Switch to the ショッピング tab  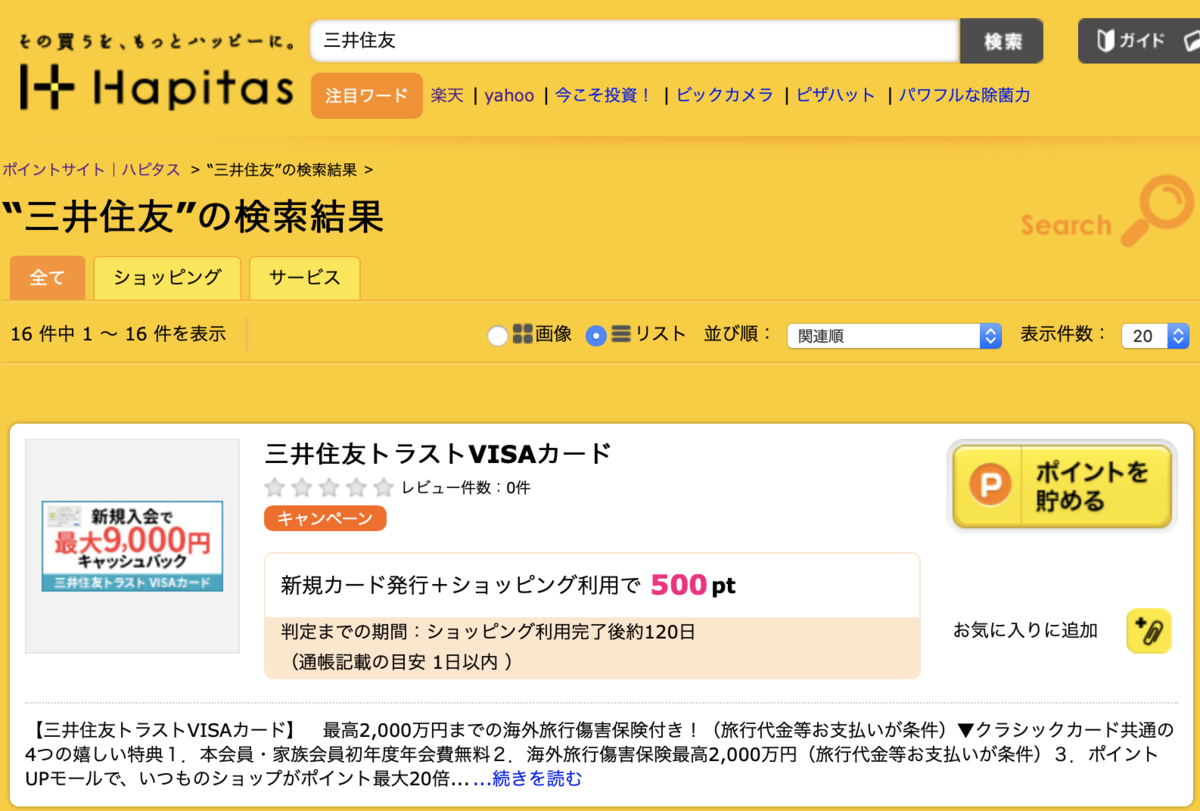(167, 278)
